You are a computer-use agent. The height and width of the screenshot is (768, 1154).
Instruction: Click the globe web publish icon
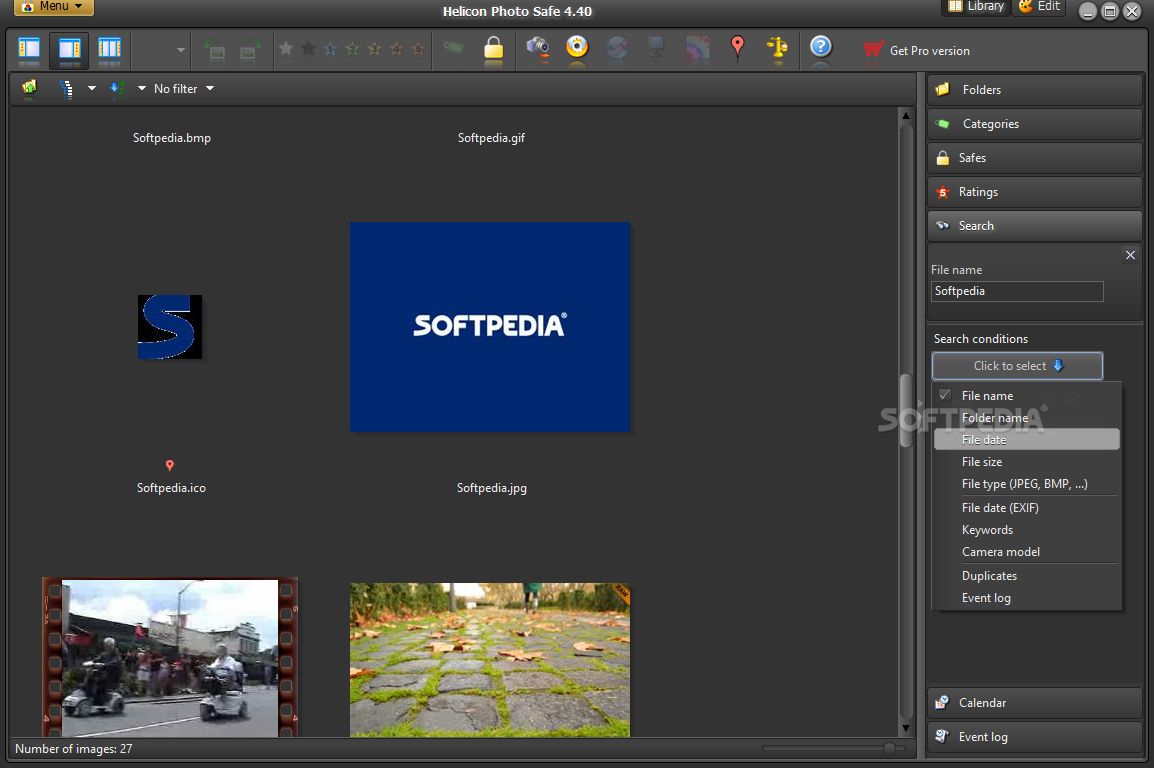click(617, 48)
